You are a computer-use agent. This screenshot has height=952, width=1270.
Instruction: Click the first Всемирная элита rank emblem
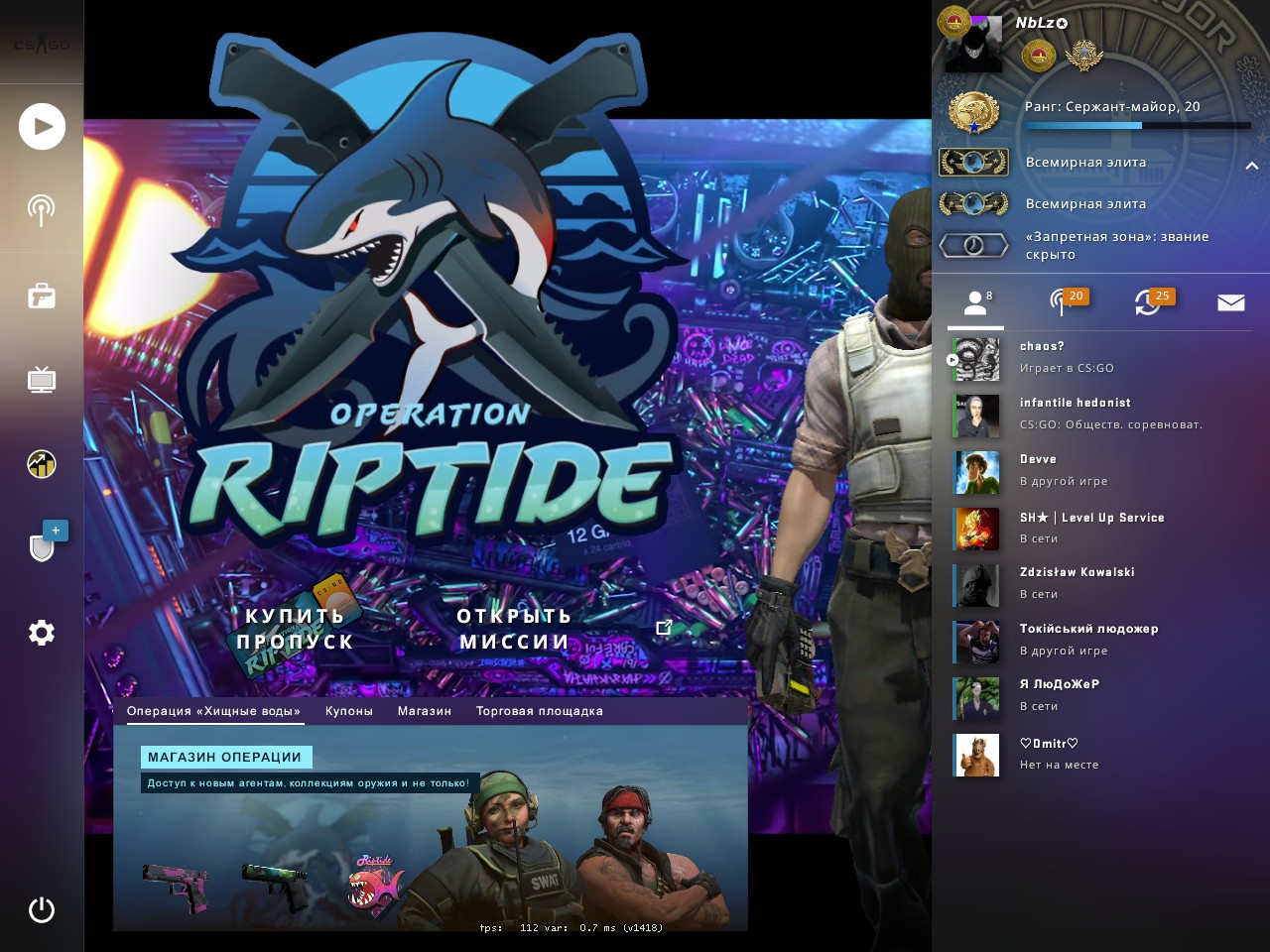[973, 162]
